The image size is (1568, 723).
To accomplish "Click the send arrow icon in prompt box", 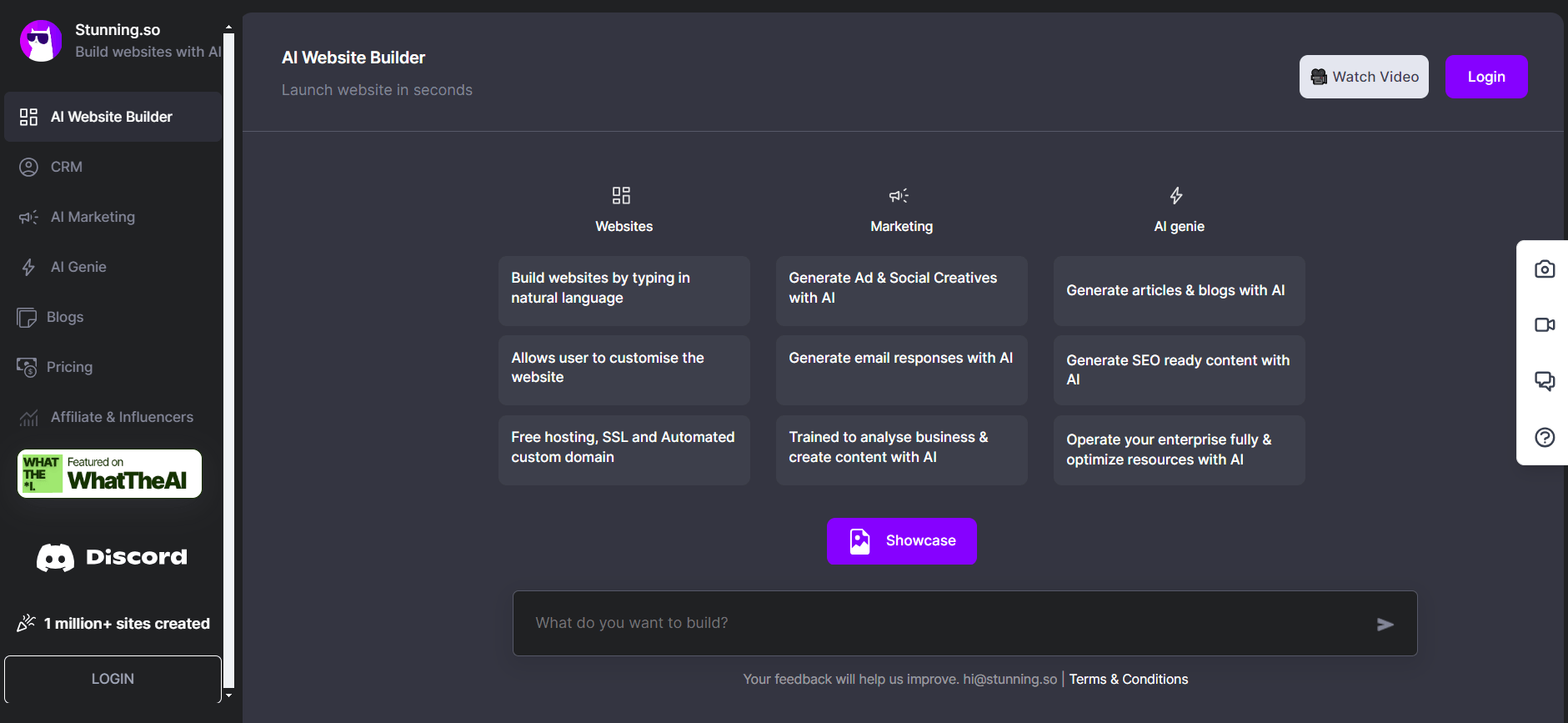I will tap(1385, 625).
